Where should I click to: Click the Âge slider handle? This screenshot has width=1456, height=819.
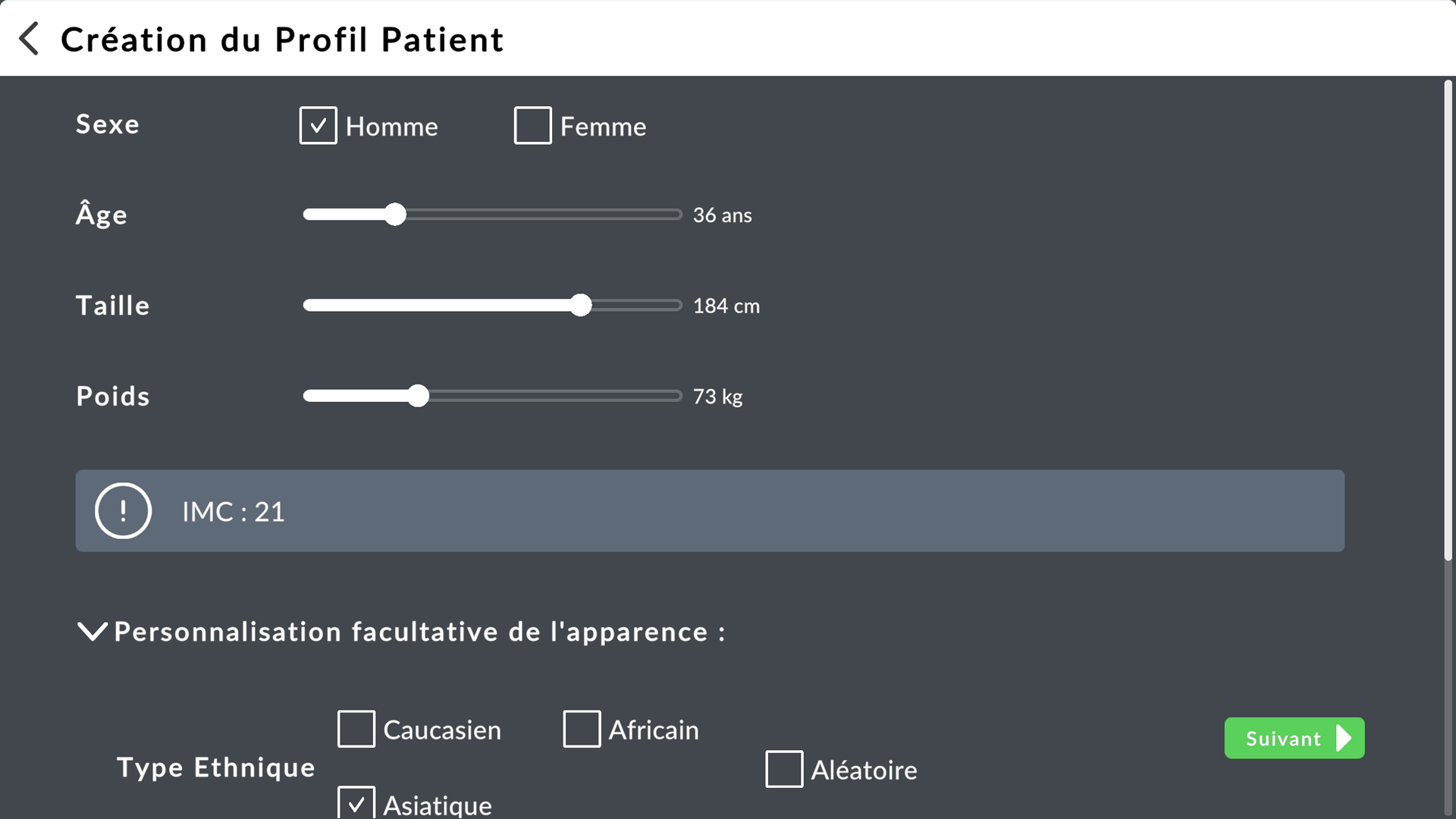pos(395,215)
